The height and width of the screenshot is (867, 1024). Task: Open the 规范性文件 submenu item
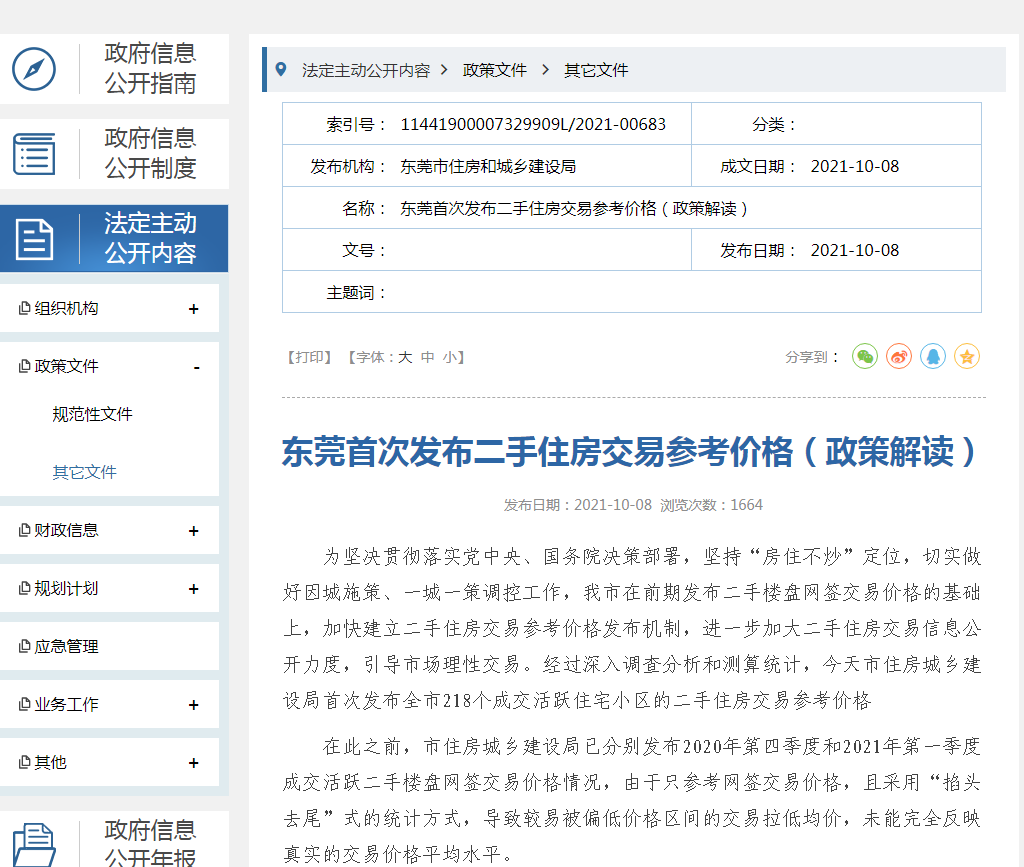[92, 414]
